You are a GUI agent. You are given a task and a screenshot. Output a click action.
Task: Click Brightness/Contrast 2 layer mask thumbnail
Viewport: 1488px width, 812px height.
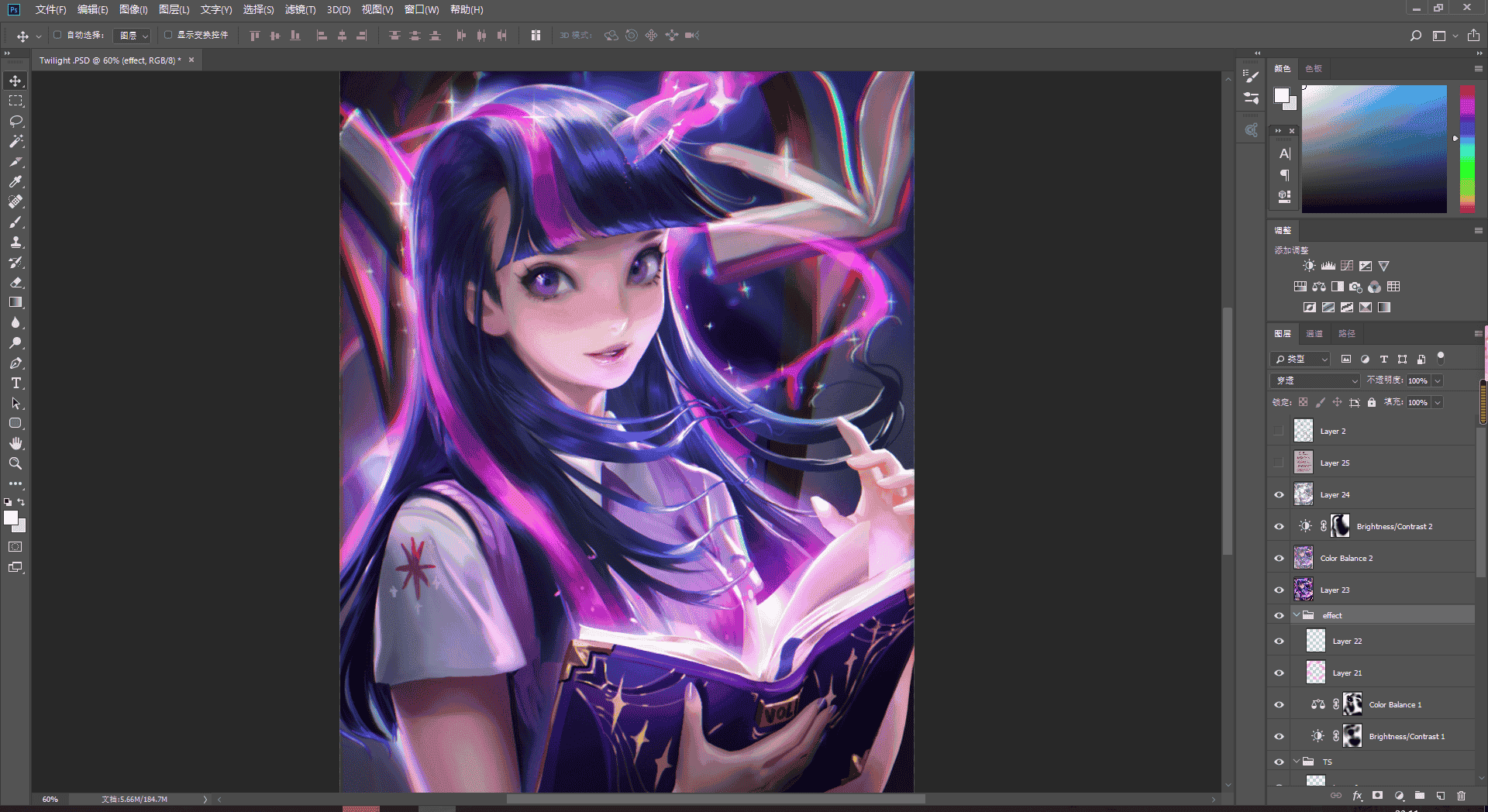1340,527
